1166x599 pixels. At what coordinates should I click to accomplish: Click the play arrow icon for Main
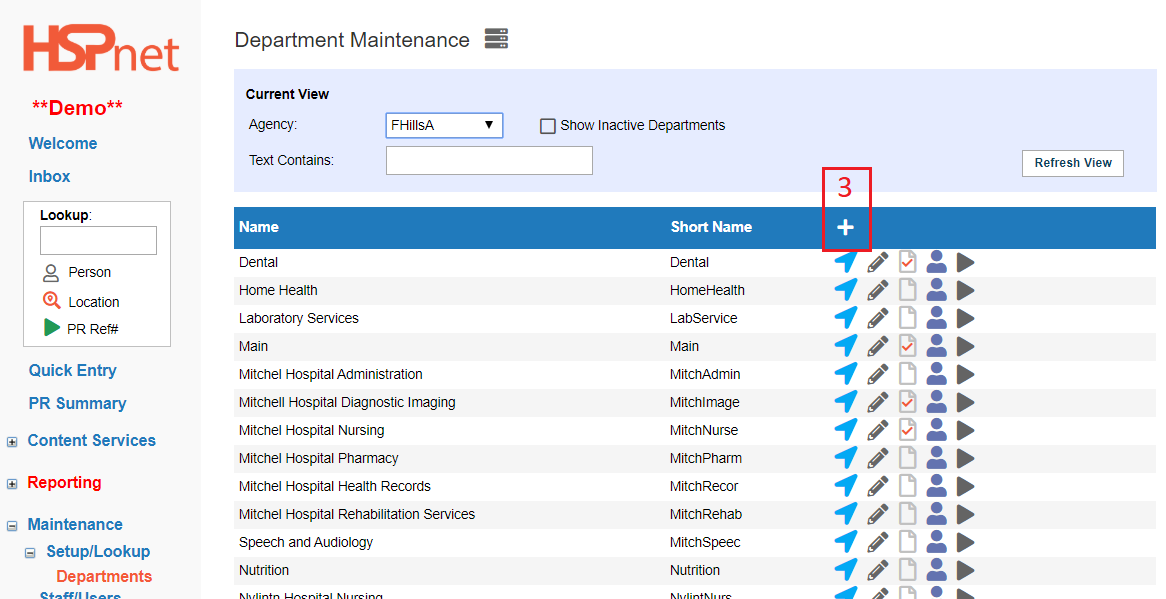coord(965,346)
